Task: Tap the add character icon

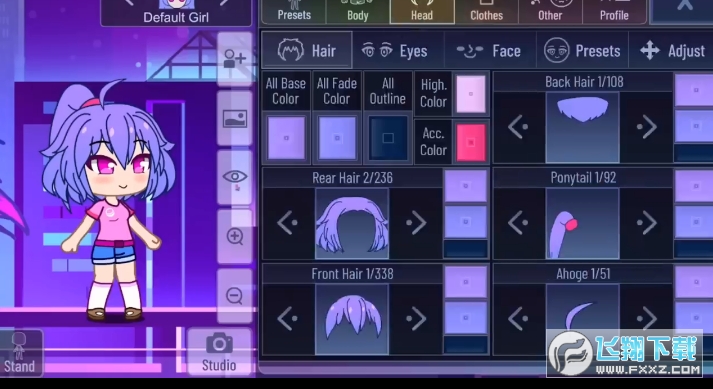Action: (x=235, y=59)
